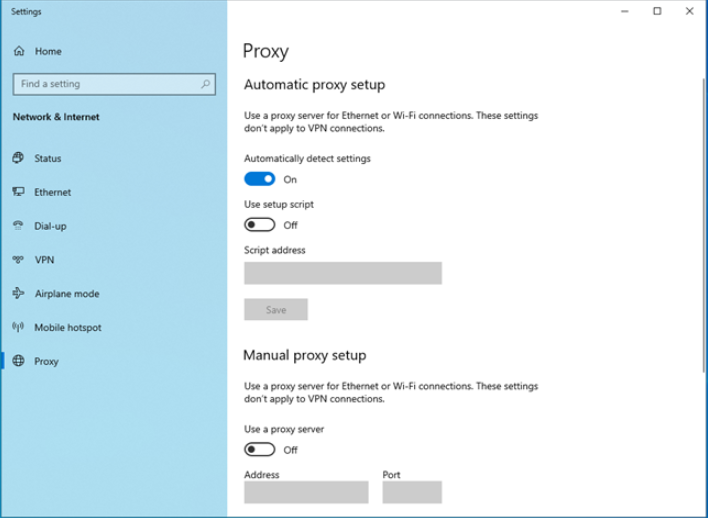708x518 pixels.
Task: Turn off Automatically detect settings toggle
Action: pos(260,179)
